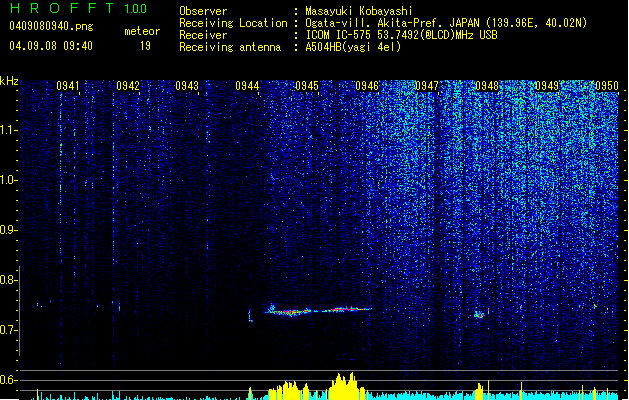This screenshot has width=629, height=400.
Task: Click the 1.0 kHz axis label
Action: pos(8,180)
